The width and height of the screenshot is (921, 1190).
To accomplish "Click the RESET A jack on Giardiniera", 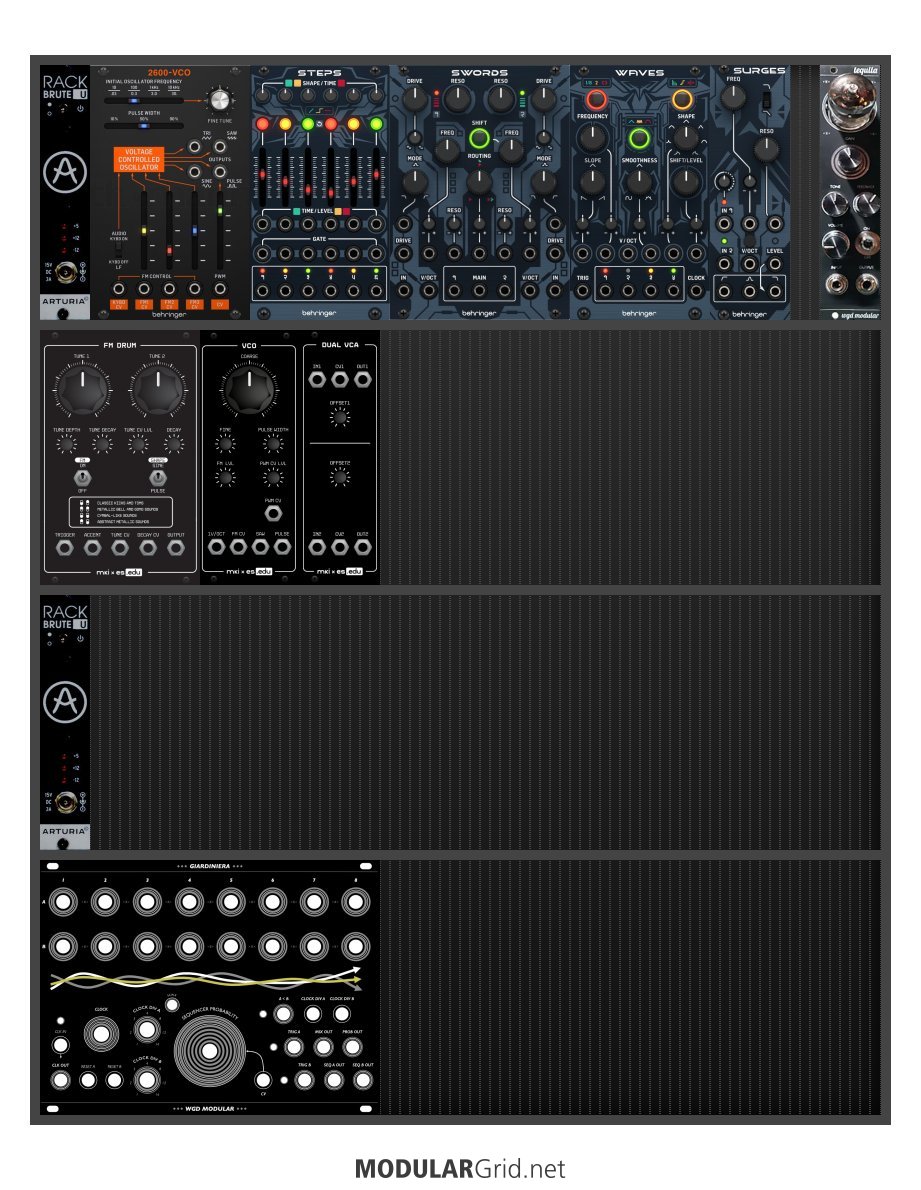I will (88, 1080).
